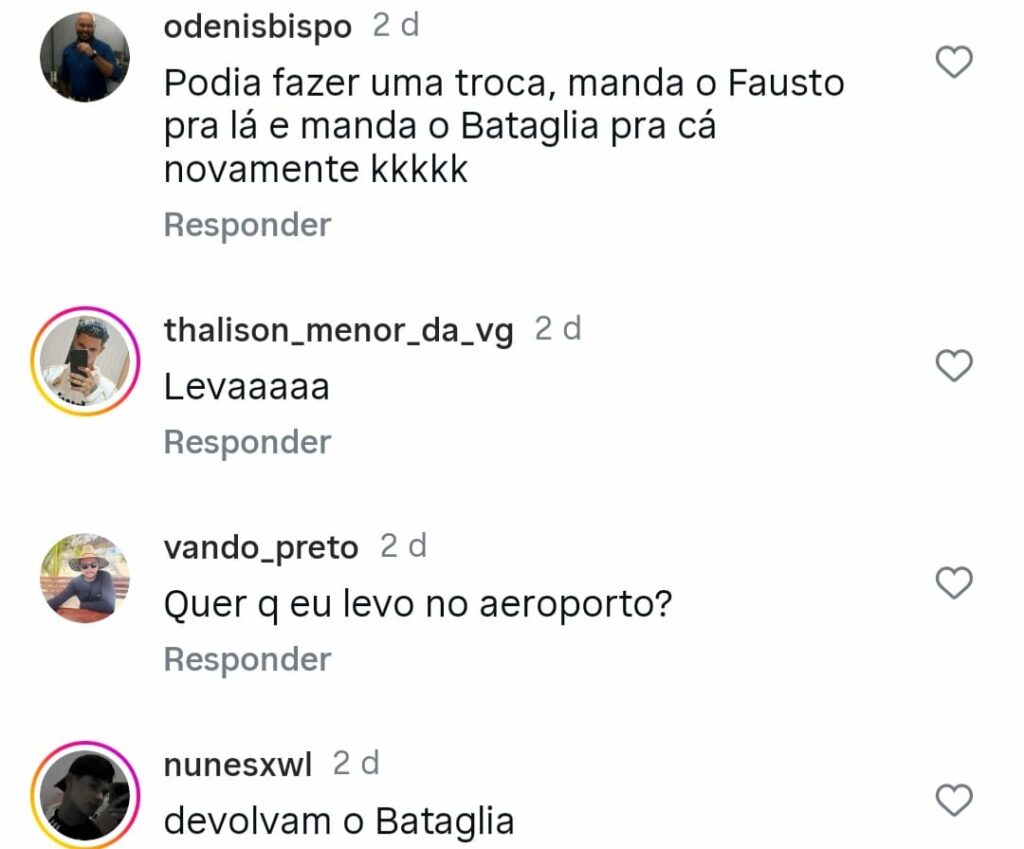
Task: Tap the heart on thalison_menor_da_vg's comment
Action: [x=954, y=365]
